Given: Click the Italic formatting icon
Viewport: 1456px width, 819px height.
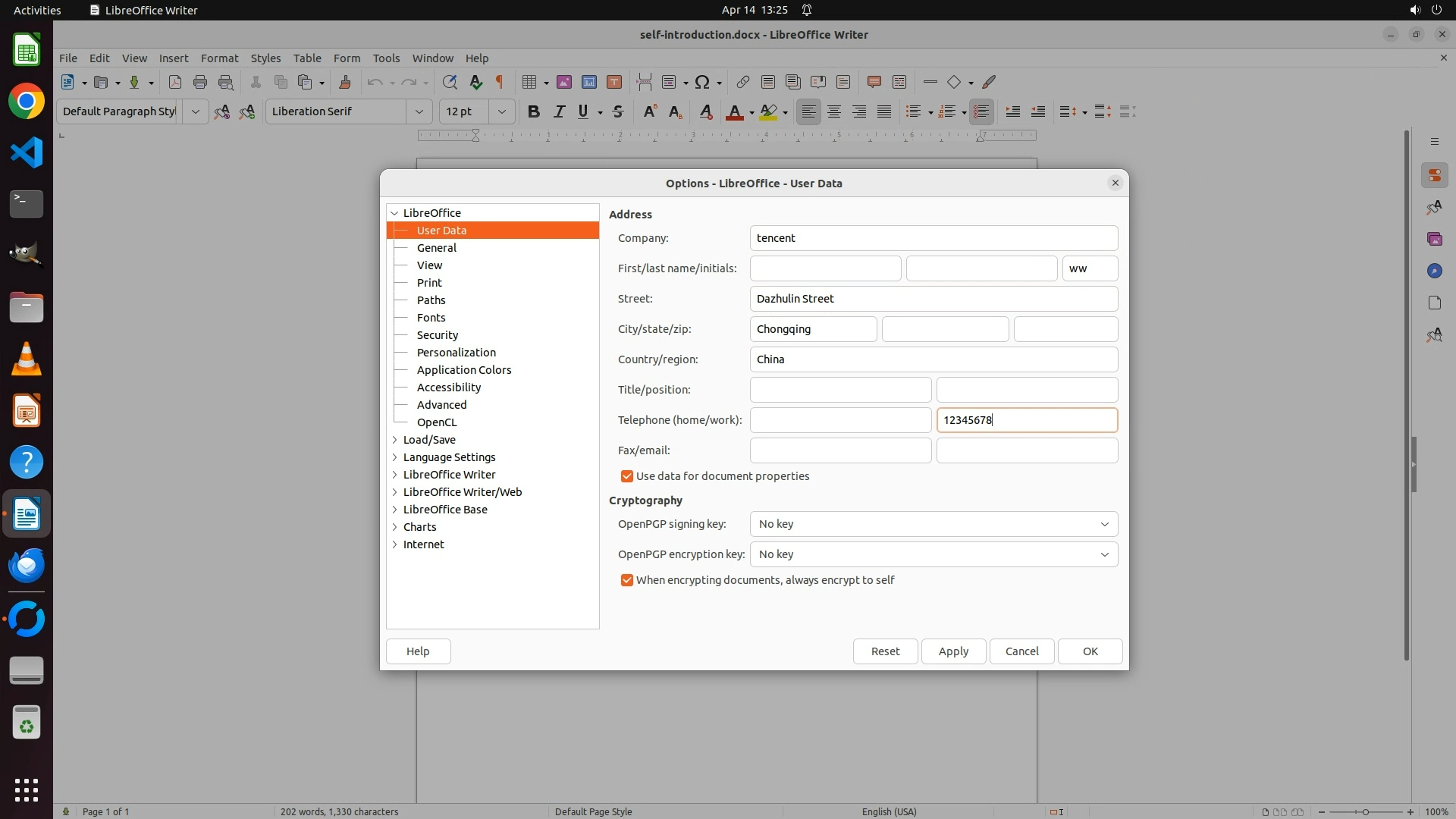Looking at the screenshot, I should 559,111.
